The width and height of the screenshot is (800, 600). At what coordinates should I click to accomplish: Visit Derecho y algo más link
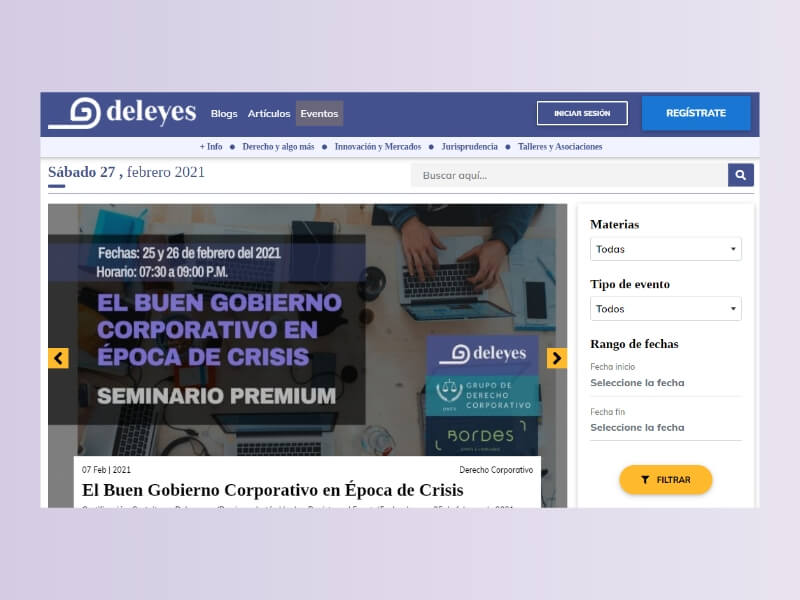pyautogui.click(x=278, y=146)
